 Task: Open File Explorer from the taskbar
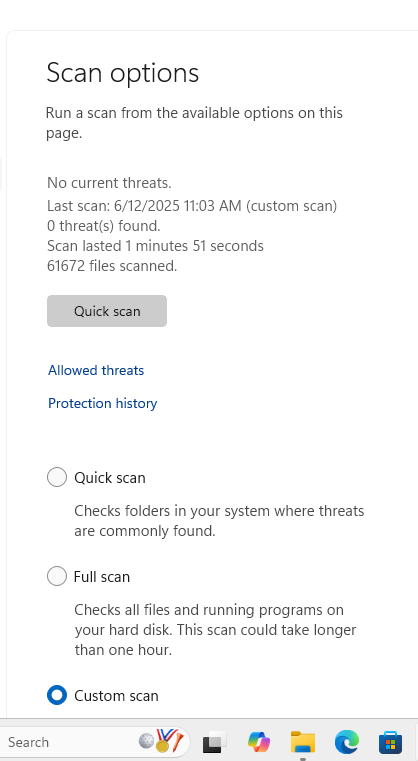point(302,742)
